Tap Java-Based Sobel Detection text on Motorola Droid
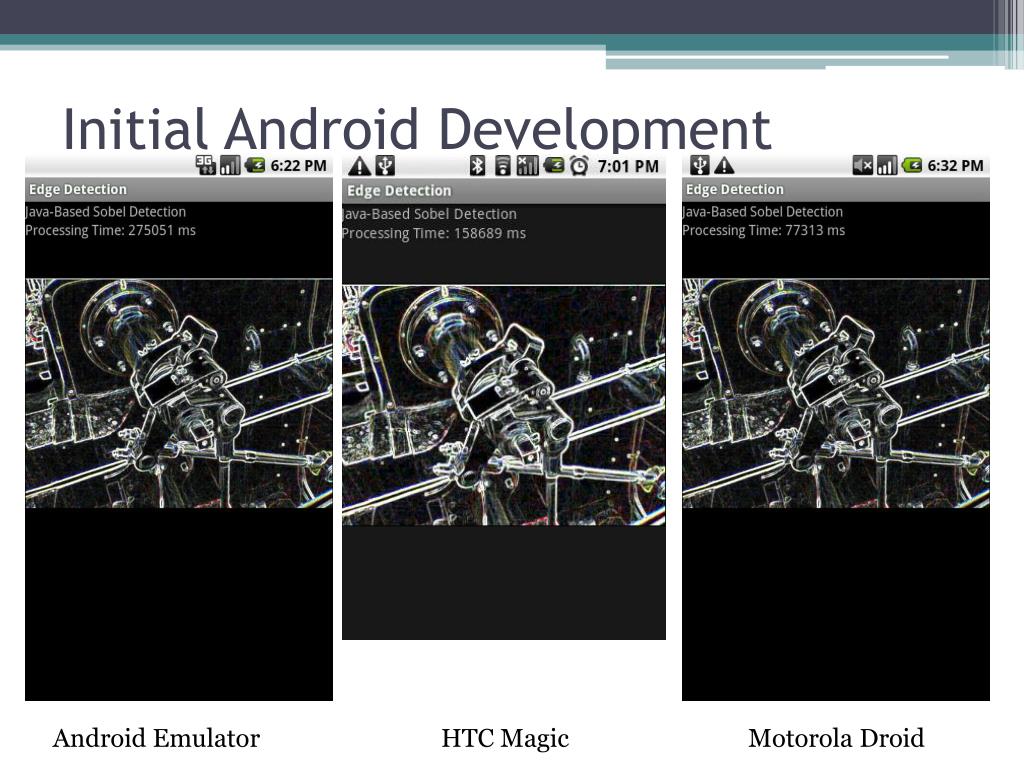1024x768 pixels. click(763, 212)
